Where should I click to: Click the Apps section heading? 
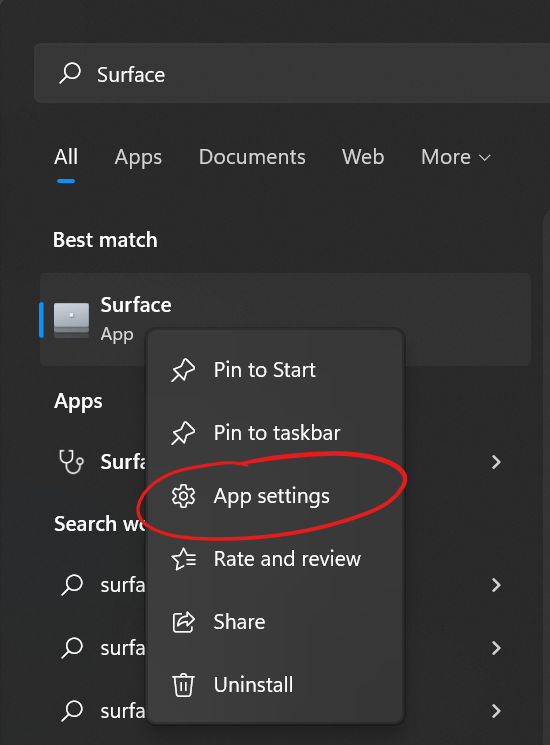click(x=78, y=402)
